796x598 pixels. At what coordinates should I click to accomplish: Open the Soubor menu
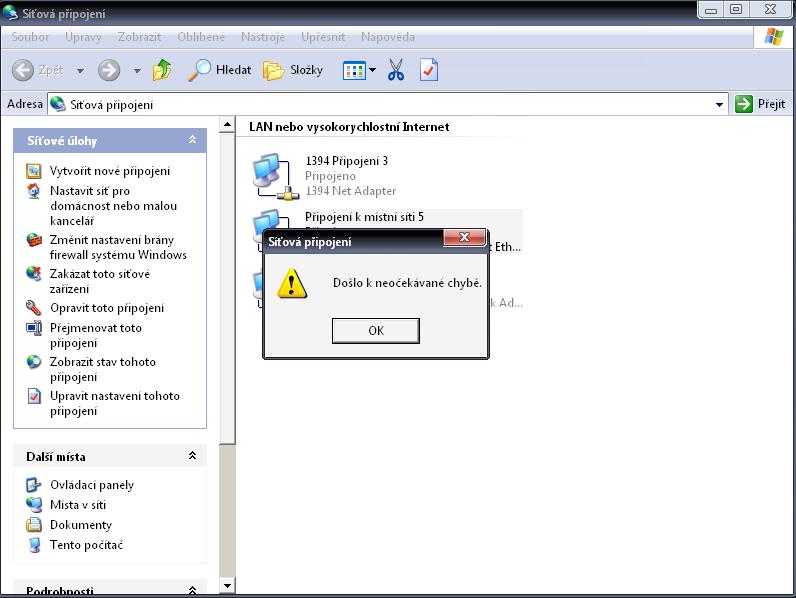pos(30,37)
